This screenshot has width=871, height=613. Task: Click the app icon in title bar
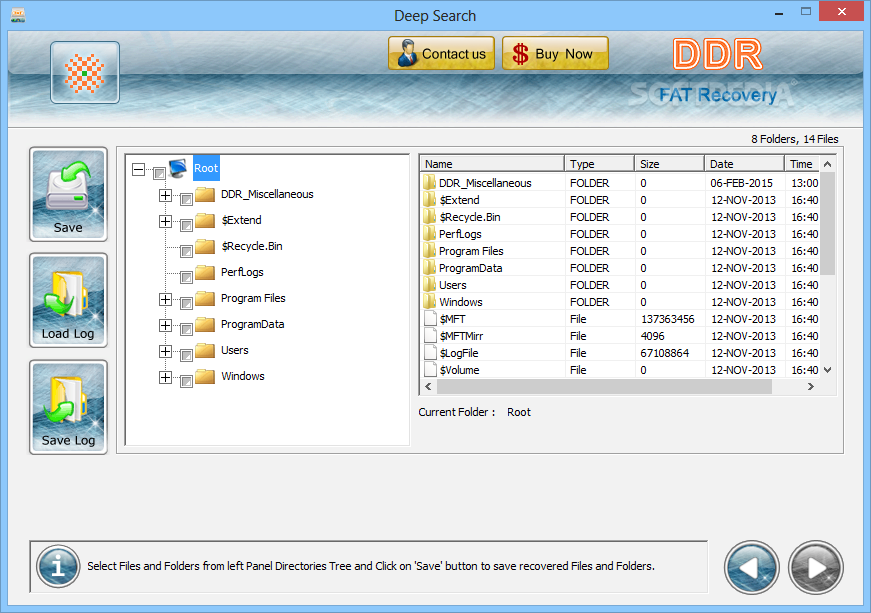coord(18,15)
